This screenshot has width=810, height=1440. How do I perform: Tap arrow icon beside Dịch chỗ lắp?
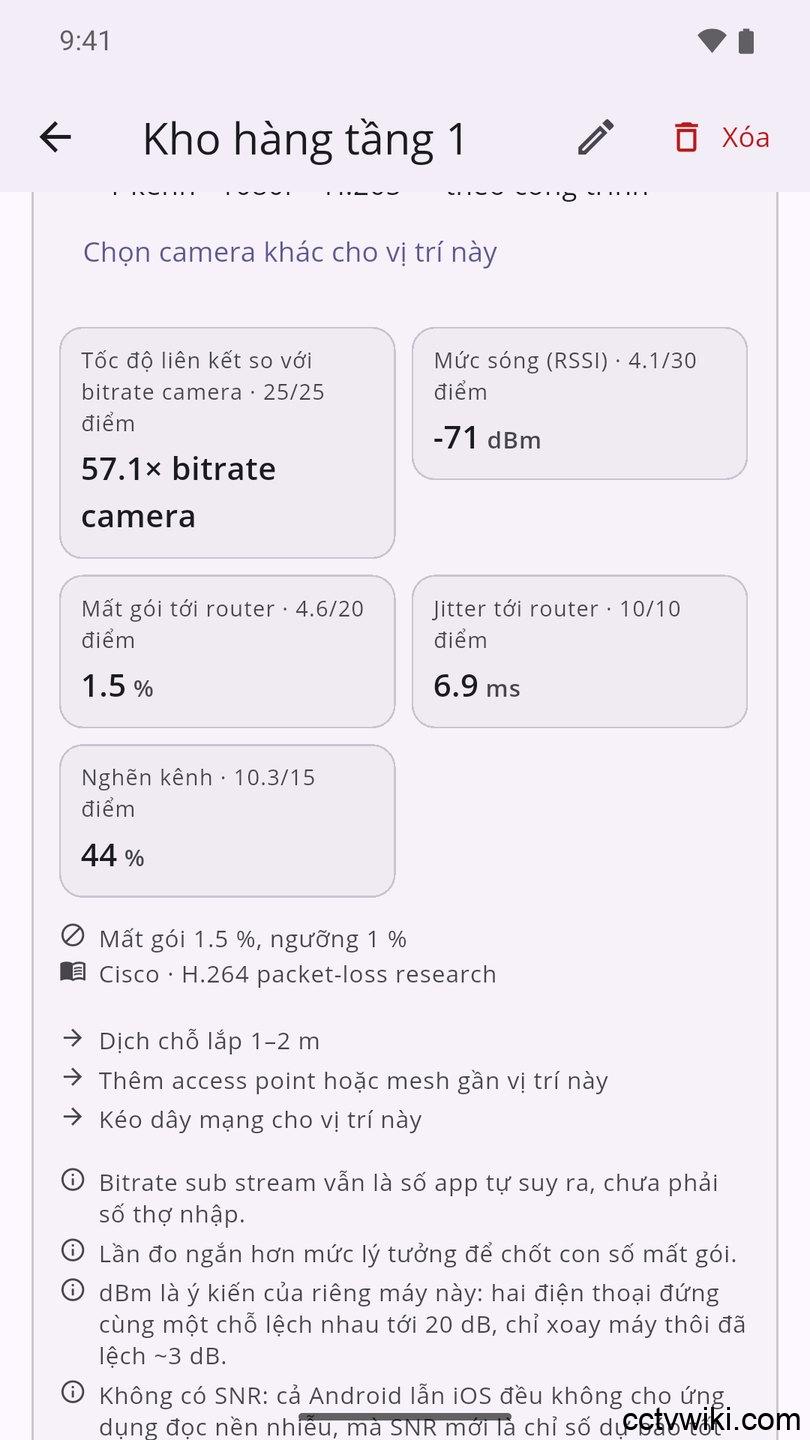(73, 1038)
